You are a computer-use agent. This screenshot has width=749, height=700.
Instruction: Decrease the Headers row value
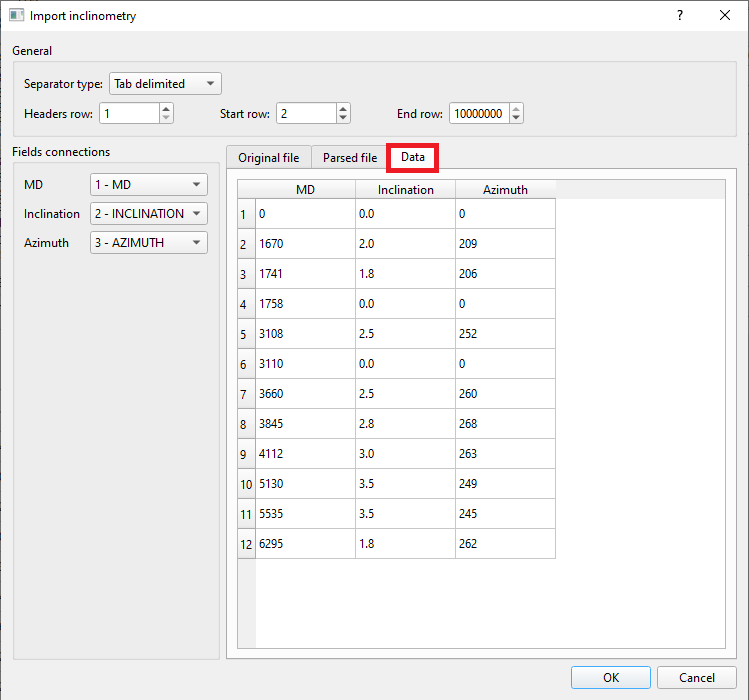pyautogui.click(x=166, y=118)
